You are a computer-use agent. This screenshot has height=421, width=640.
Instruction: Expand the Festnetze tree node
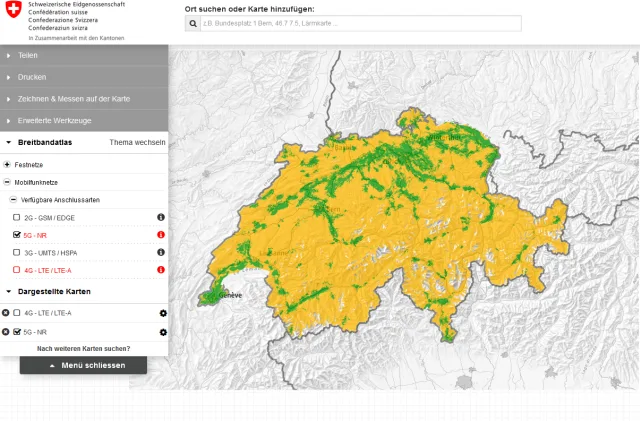click(7, 164)
